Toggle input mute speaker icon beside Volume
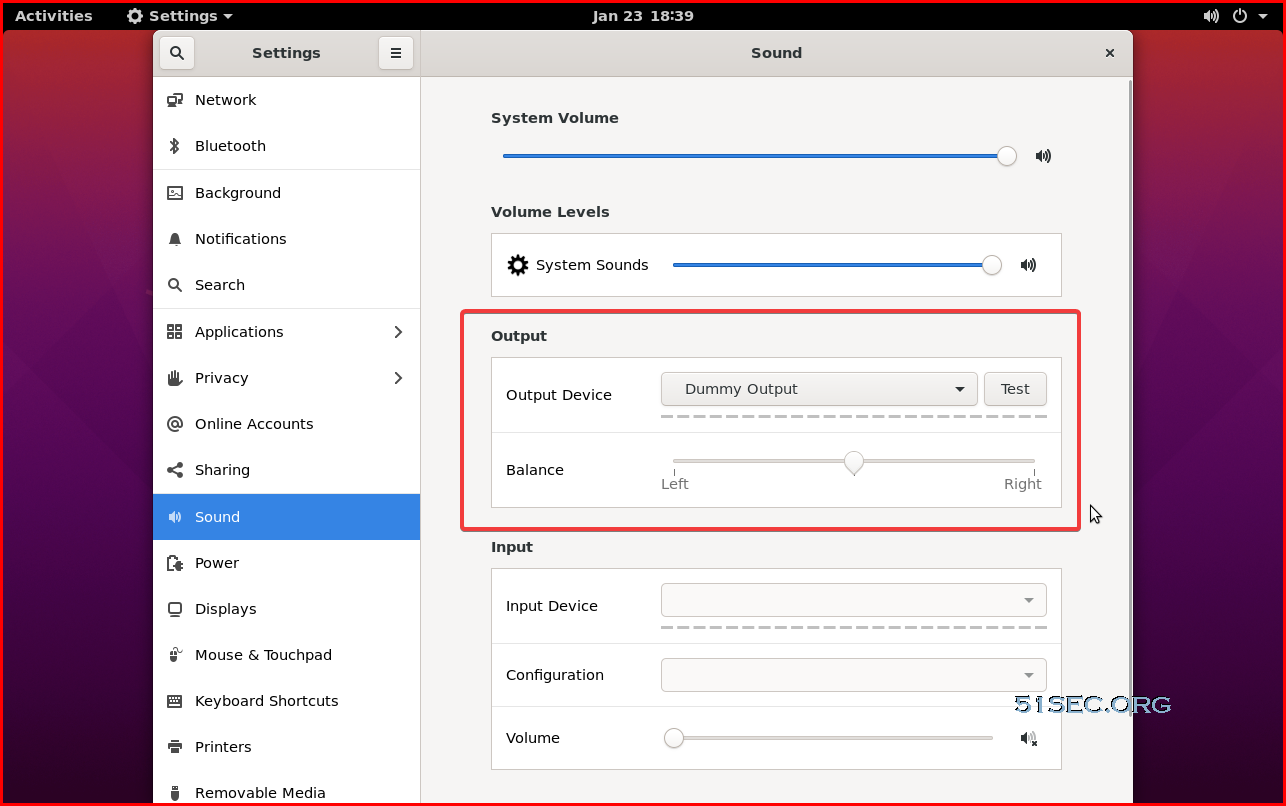The width and height of the screenshot is (1286, 806). point(1029,738)
